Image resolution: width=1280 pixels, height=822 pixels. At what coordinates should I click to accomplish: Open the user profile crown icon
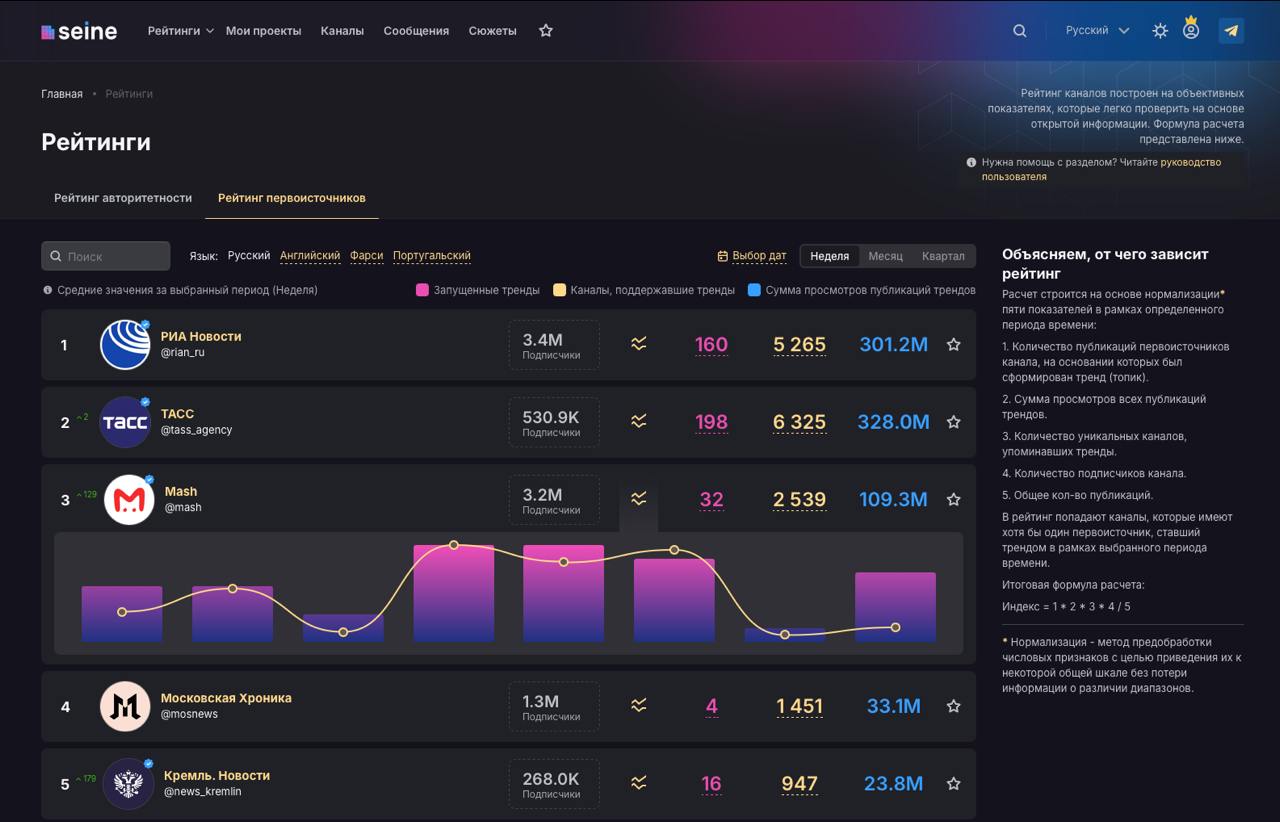click(1191, 29)
